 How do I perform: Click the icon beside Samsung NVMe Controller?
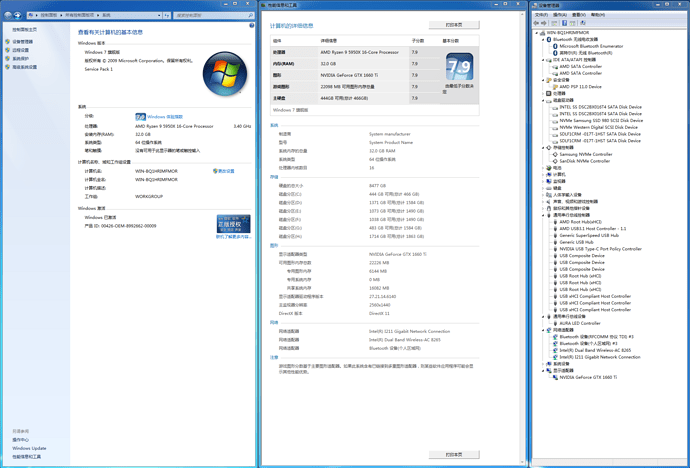pyautogui.click(x=555, y=154)
